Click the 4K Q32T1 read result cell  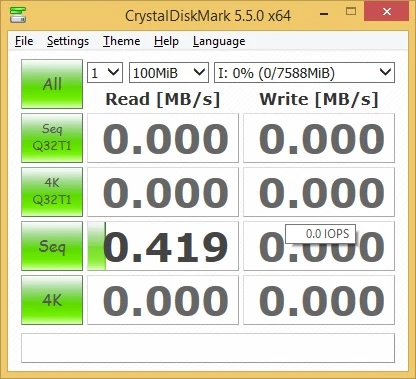click(163, 192)
